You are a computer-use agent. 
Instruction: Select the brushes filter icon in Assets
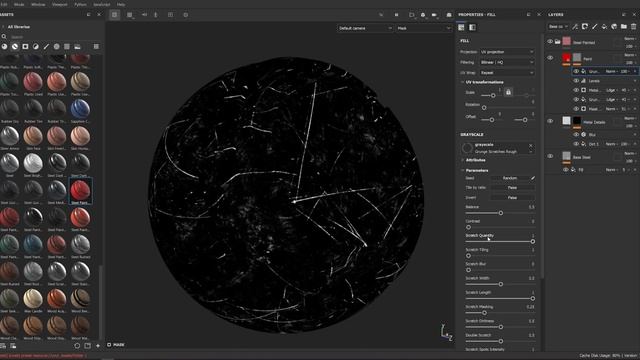(x=46, y=47)
